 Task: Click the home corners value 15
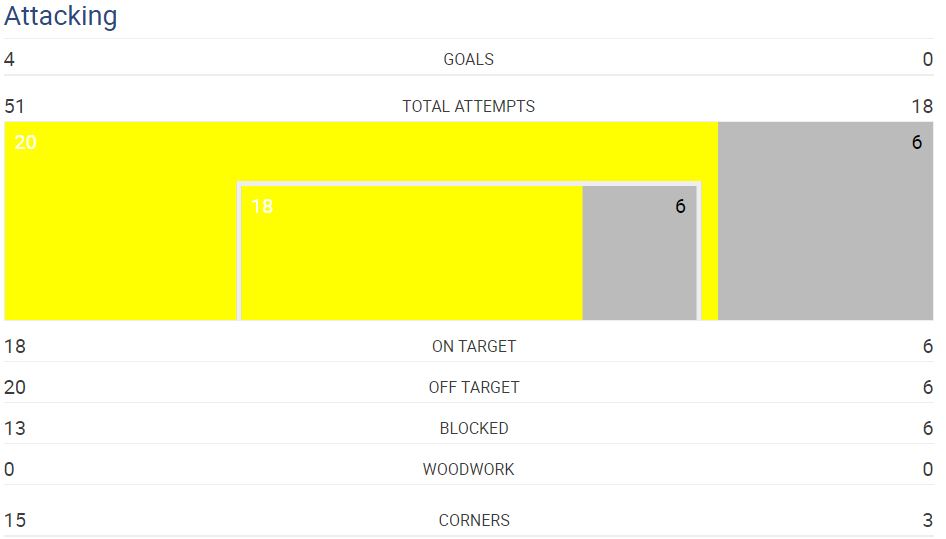[x=15, y=520]
